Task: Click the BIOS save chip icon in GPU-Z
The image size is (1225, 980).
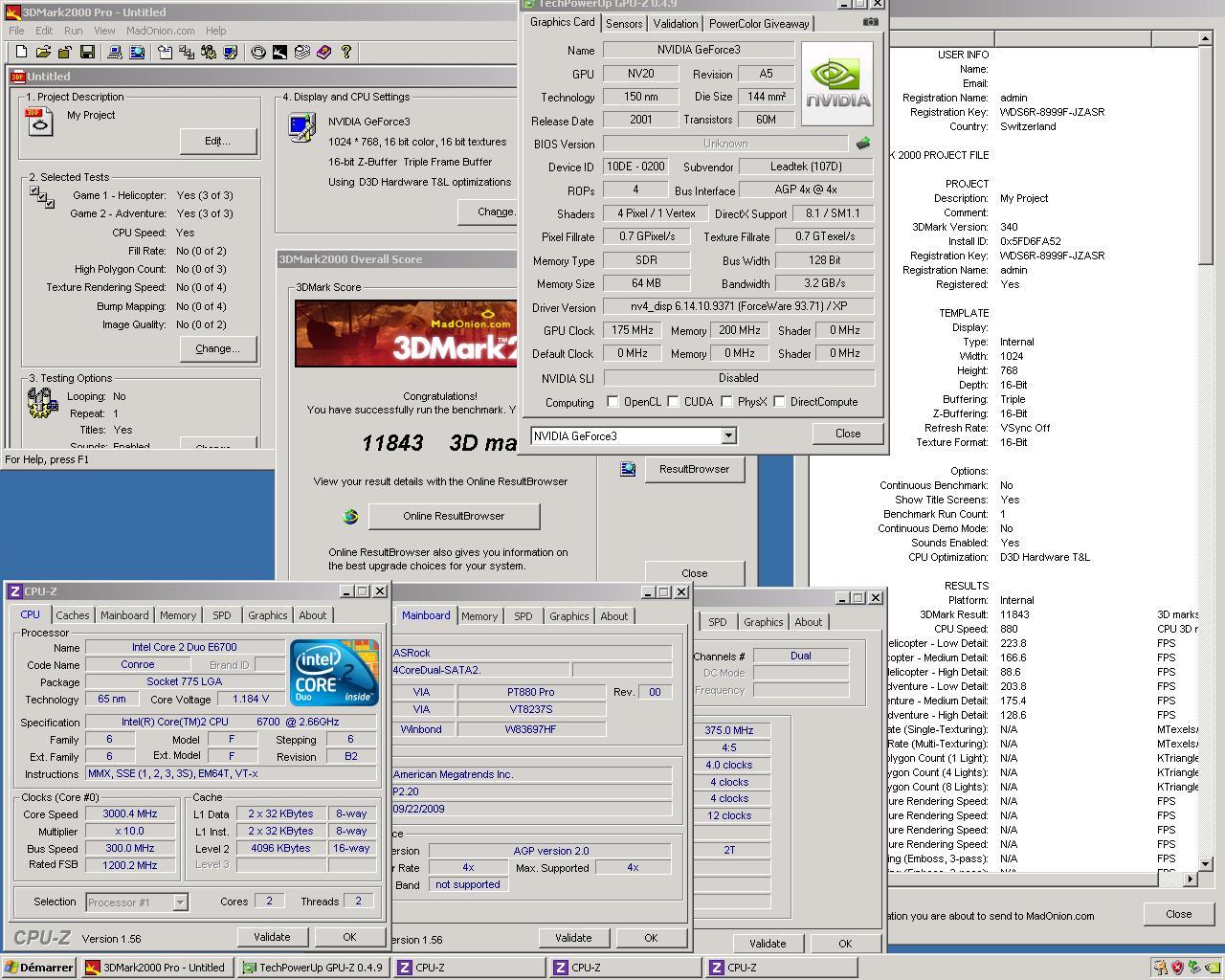Action: click(x=863, y=144)
